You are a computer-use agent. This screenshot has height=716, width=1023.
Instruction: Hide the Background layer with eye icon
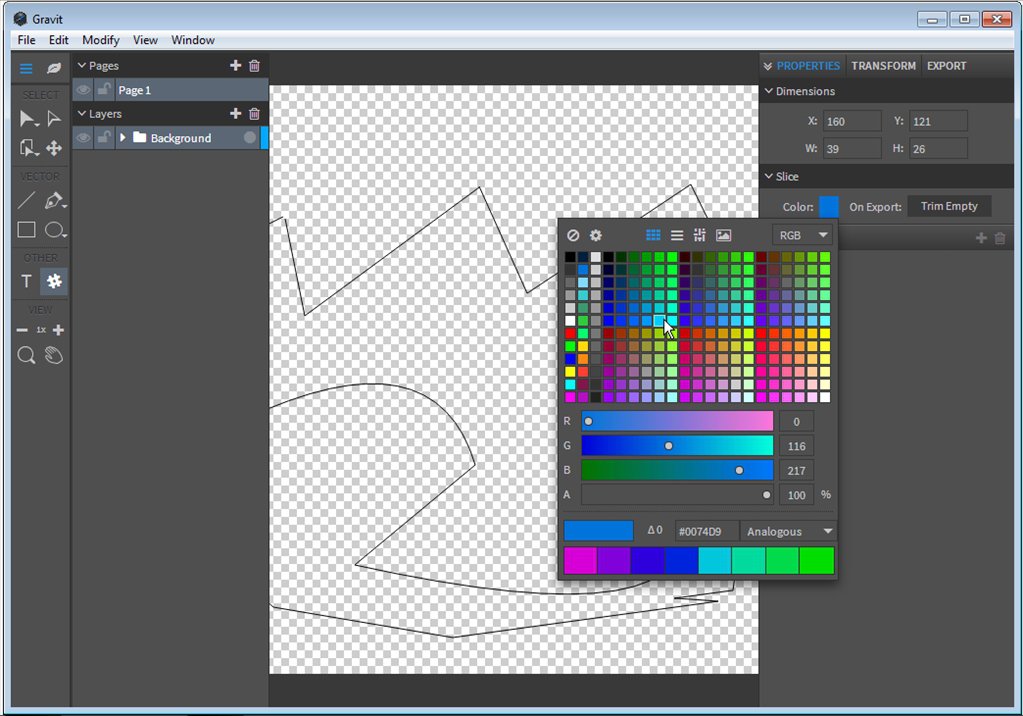click(x=84, y=138)
